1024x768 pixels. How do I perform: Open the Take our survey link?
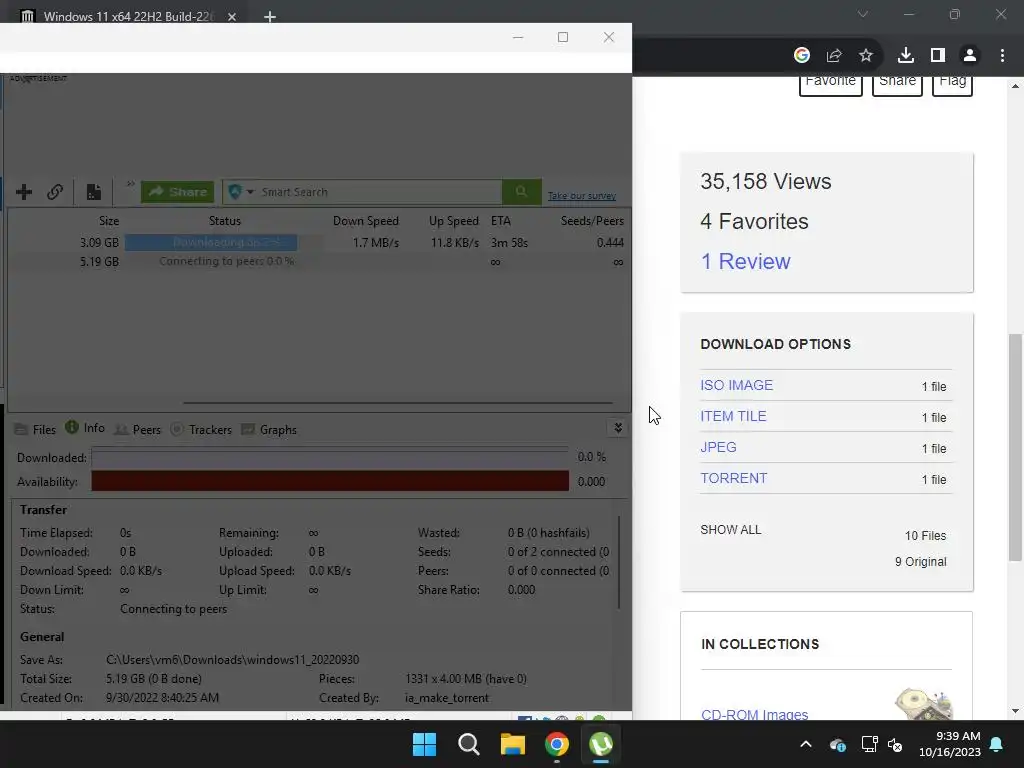[582, 195]
